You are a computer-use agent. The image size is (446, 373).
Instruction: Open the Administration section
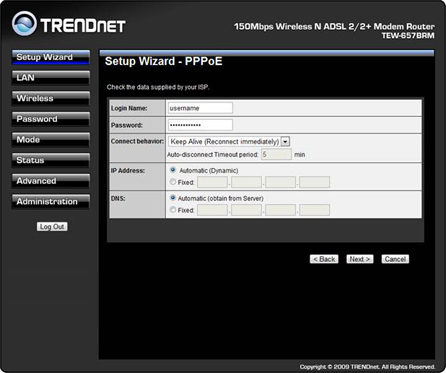pos(51,202)
